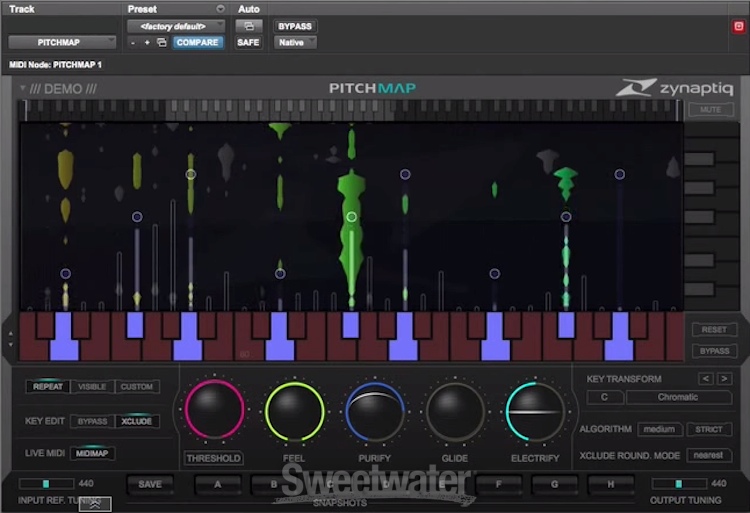Open the preset settings copy icon

(162, 43)
